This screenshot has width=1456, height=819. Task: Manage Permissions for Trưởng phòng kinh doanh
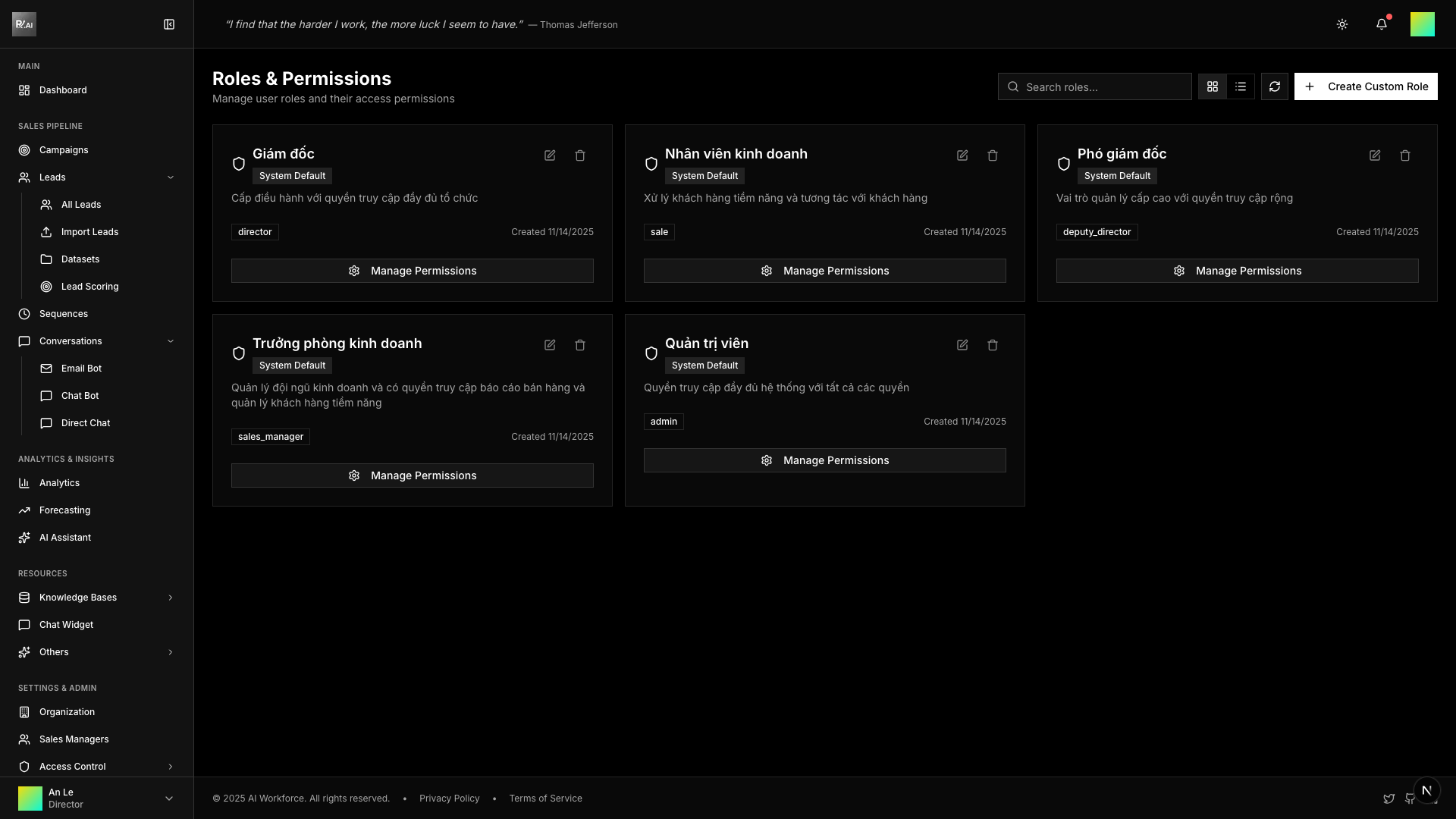412,475
